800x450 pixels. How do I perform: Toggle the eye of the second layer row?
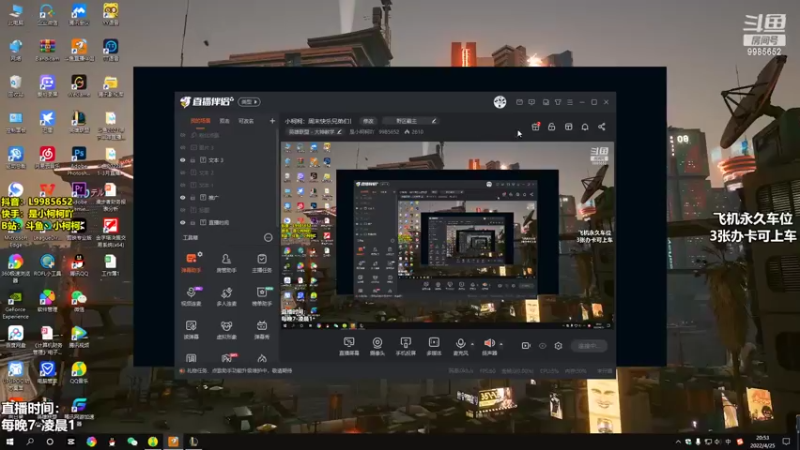tap(183, 147)
